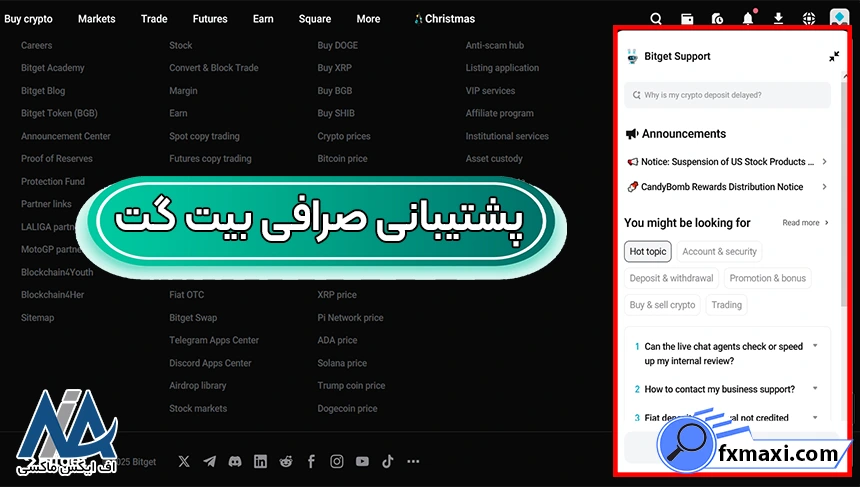
Task: Open the Trump coin price link
Action: coord(352,386)
